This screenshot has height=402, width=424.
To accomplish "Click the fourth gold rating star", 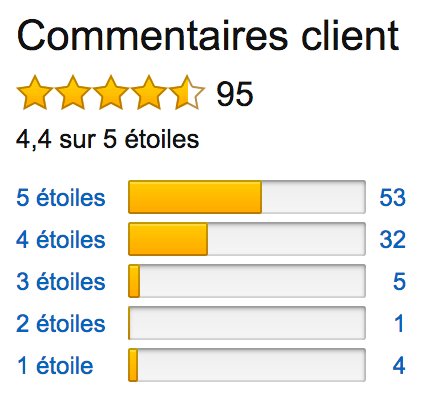I will coord(149,93).
